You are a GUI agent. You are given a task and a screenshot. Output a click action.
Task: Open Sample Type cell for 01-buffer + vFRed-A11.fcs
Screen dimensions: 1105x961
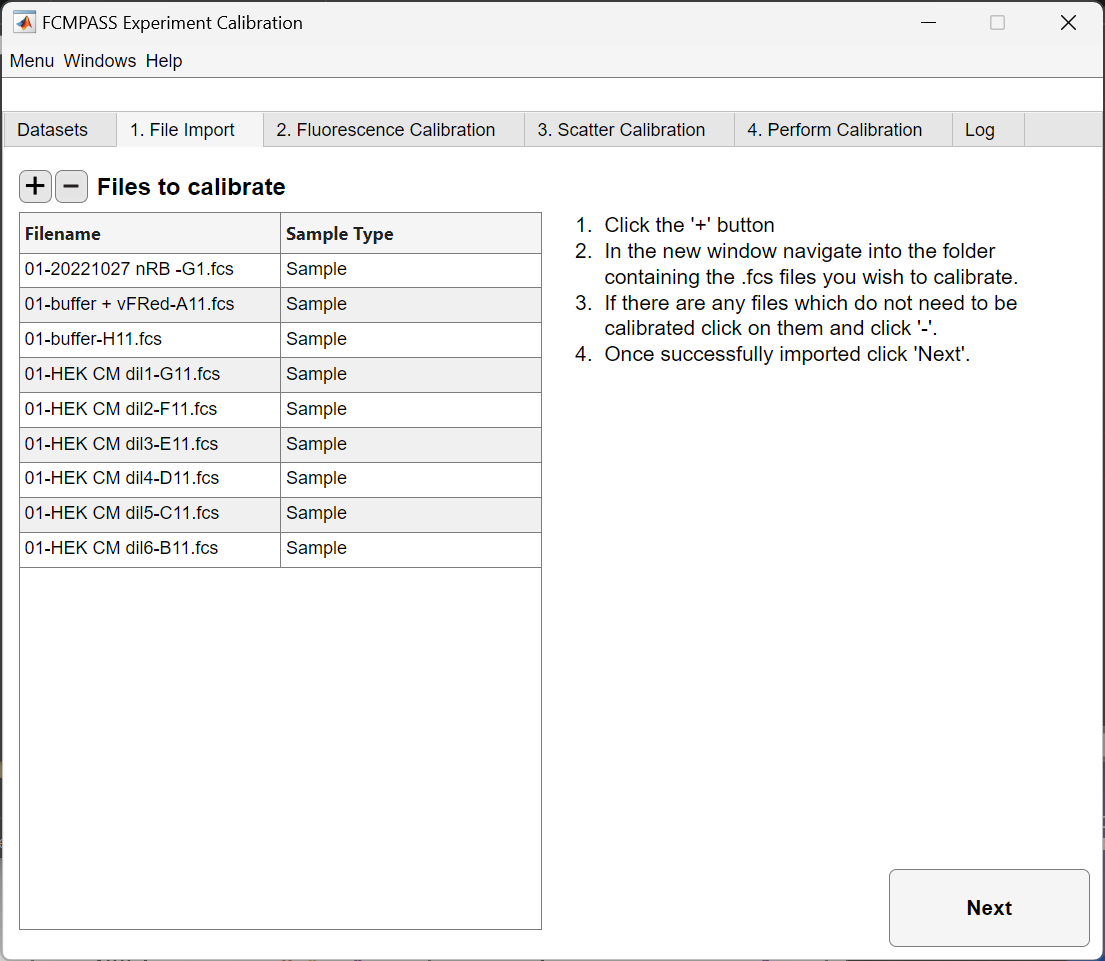click(x=411, y=305)
